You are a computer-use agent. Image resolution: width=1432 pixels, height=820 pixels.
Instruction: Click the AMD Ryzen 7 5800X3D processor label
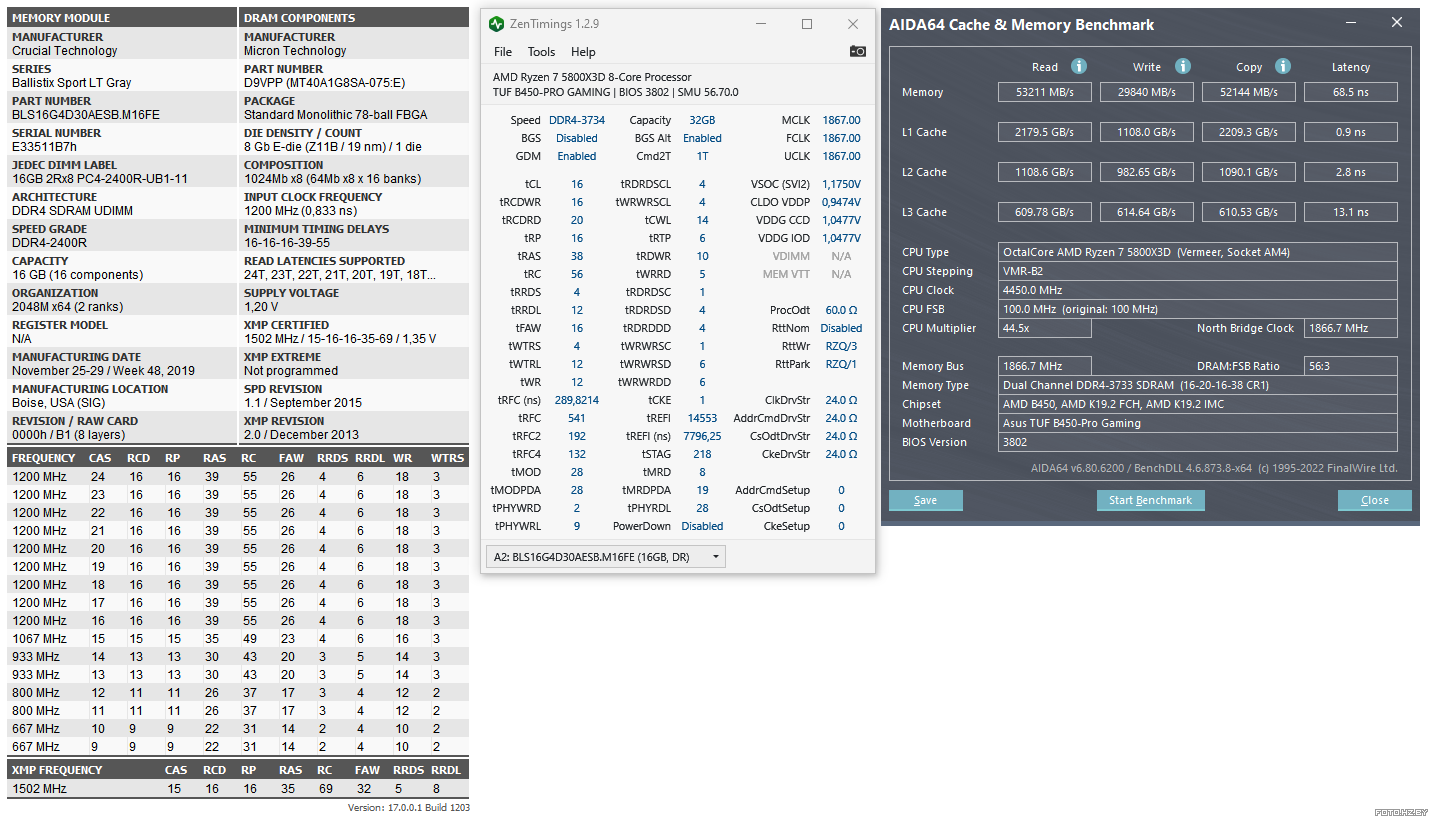[x=592, y=77]
